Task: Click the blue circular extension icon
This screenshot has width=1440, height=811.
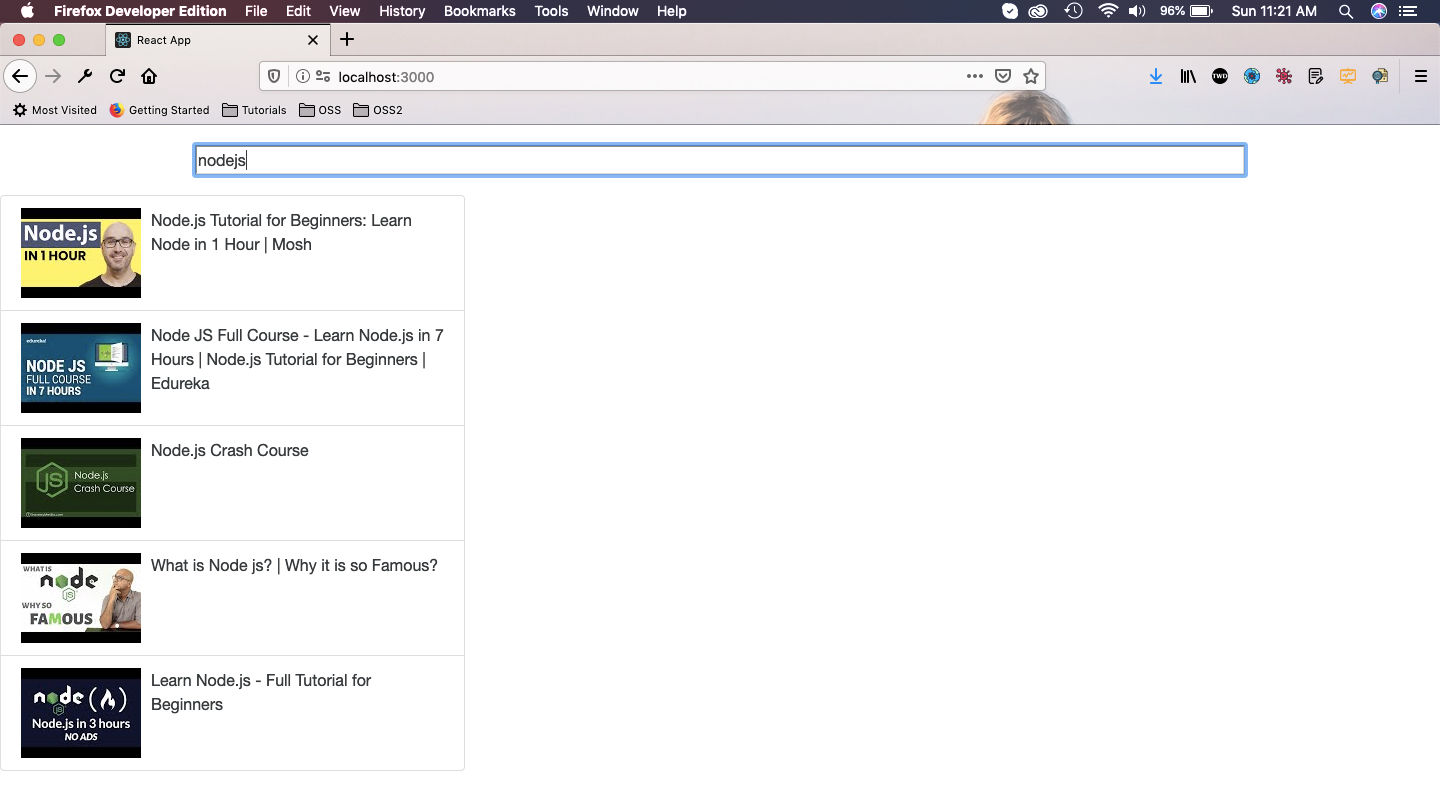Action: click(x=1252, y=76)
